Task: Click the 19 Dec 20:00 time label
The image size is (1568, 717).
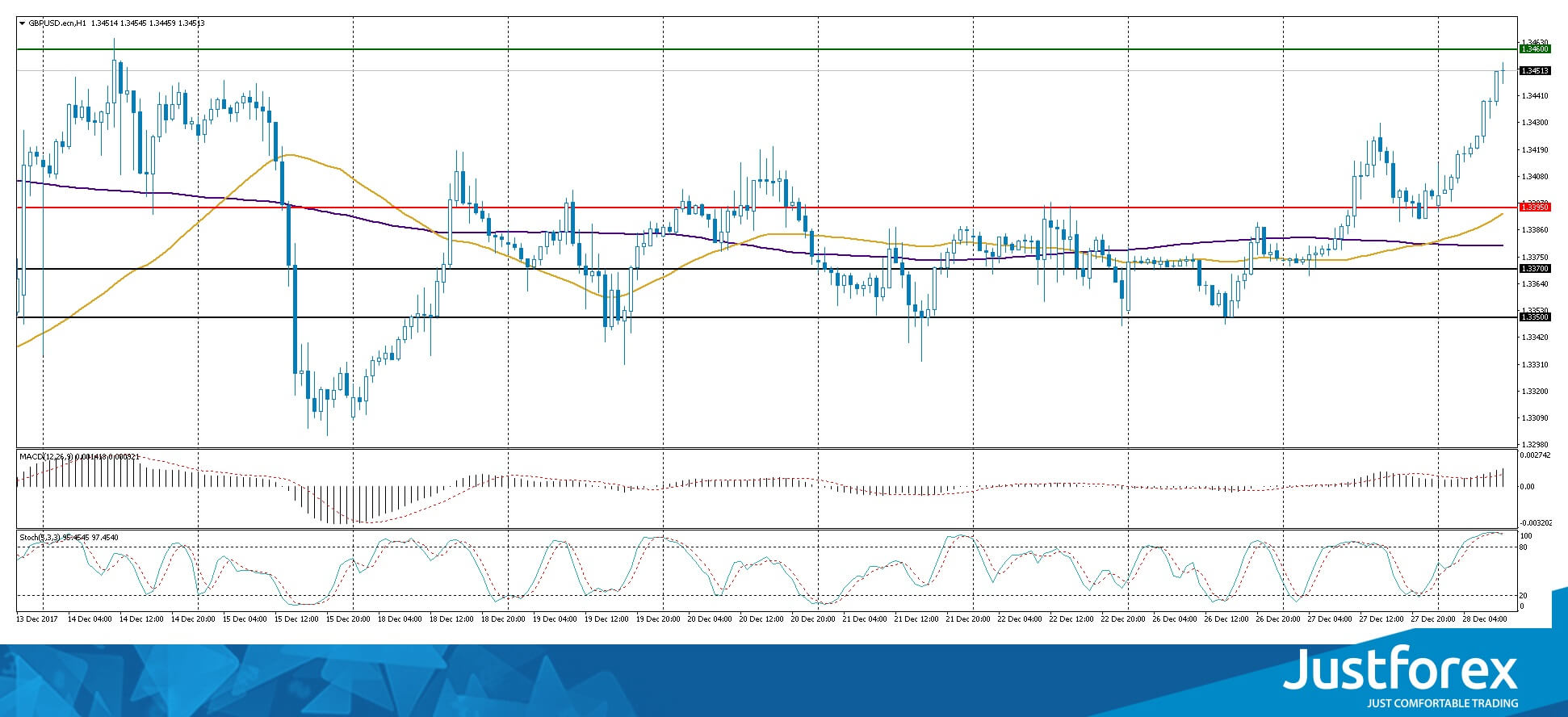Action: pyautogui.click(x=658, y=619)
